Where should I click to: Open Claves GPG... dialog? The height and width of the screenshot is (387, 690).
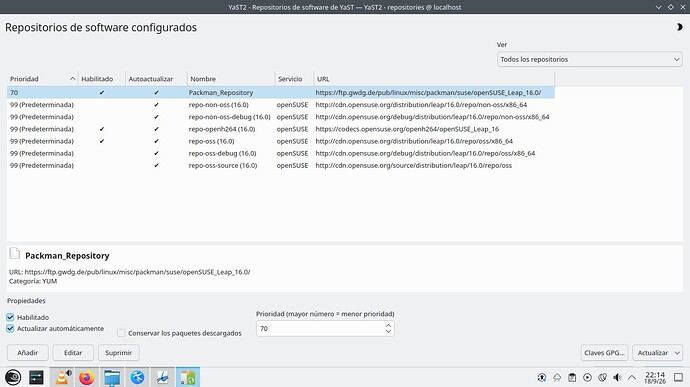pos(604,353)
